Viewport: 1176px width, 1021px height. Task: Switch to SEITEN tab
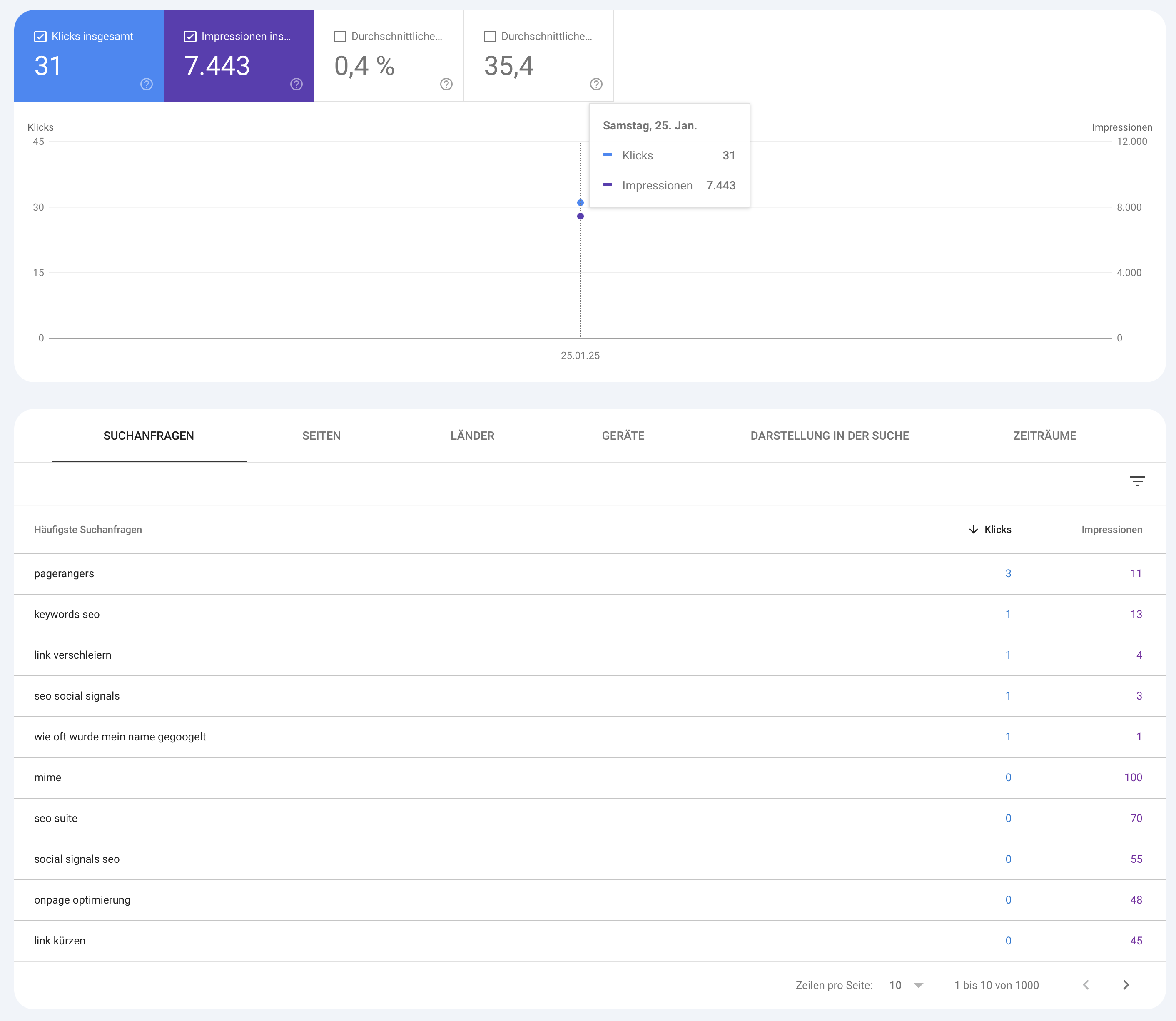pyautogui.click(x=321, y=435)
